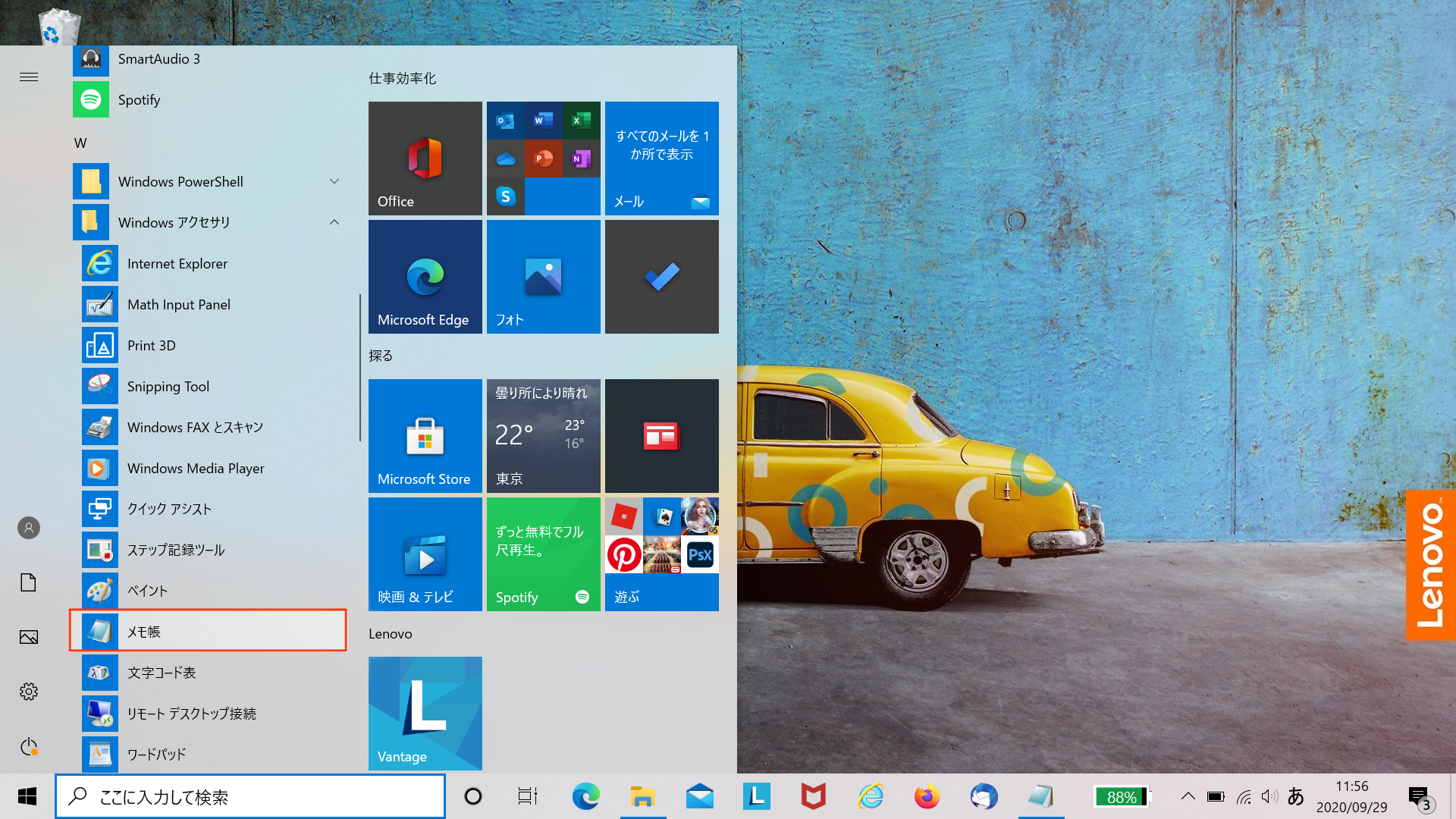
Task: Open the Microsoft Store tile
Action: click(425, 436)
